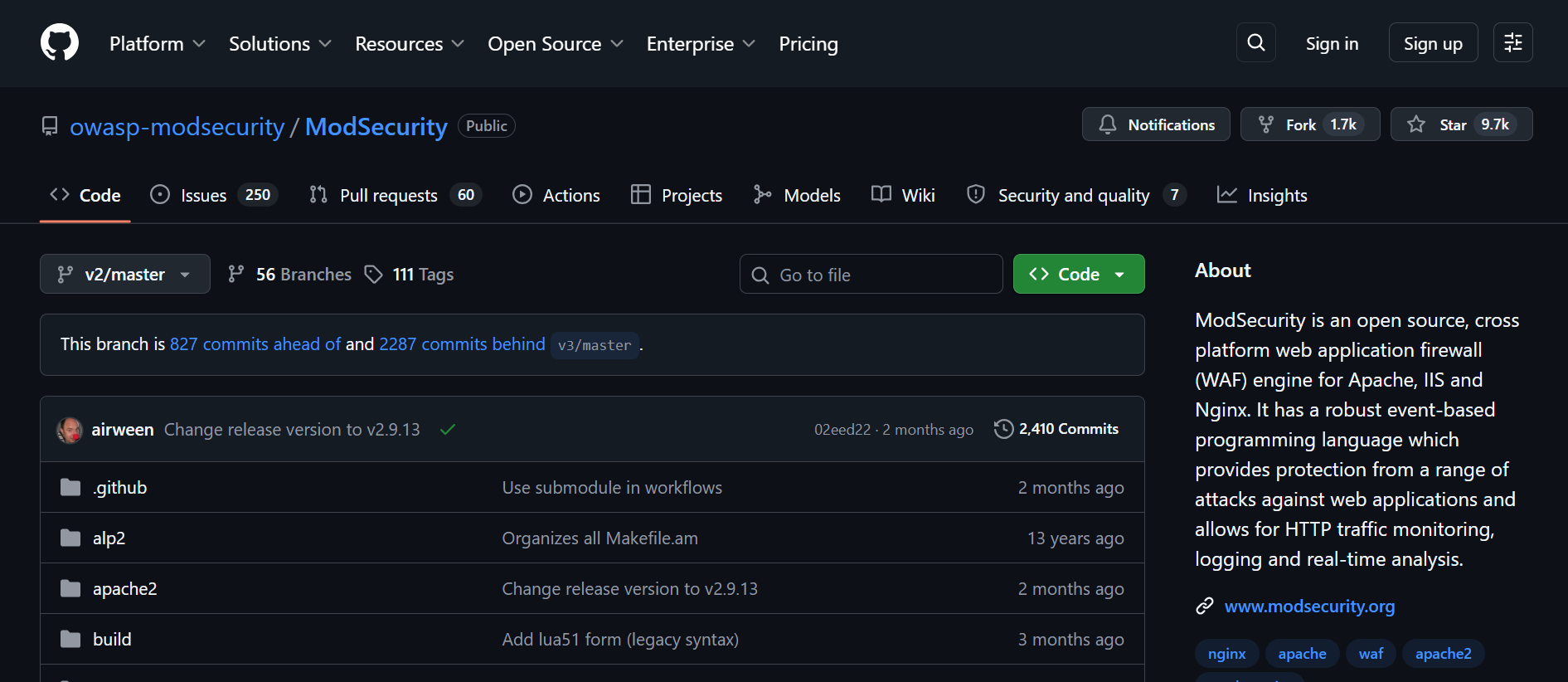
Task: Open the owasp-modsecurity organization link
Action: 177,126
